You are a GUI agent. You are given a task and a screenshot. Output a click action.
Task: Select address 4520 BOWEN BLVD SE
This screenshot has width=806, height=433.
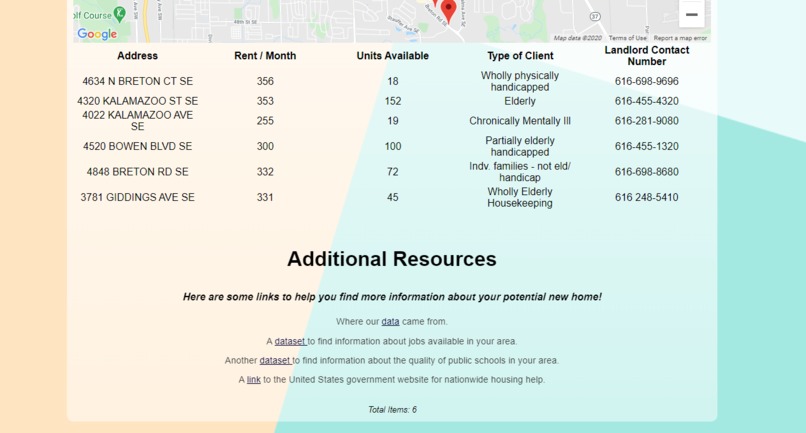click(x=137, y=146)
